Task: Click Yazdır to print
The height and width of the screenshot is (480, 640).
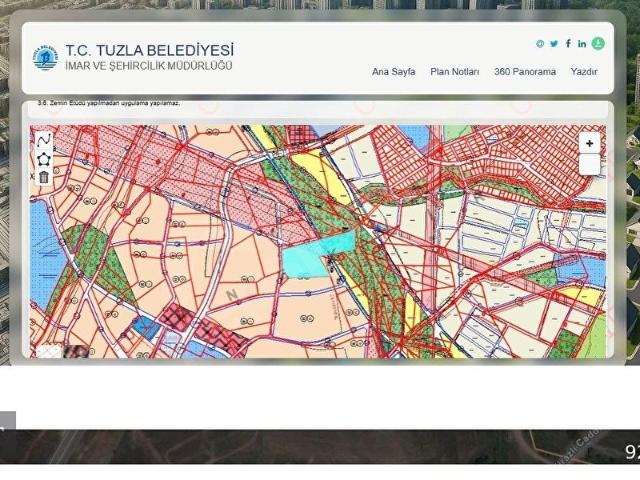Action: point(584,72)
